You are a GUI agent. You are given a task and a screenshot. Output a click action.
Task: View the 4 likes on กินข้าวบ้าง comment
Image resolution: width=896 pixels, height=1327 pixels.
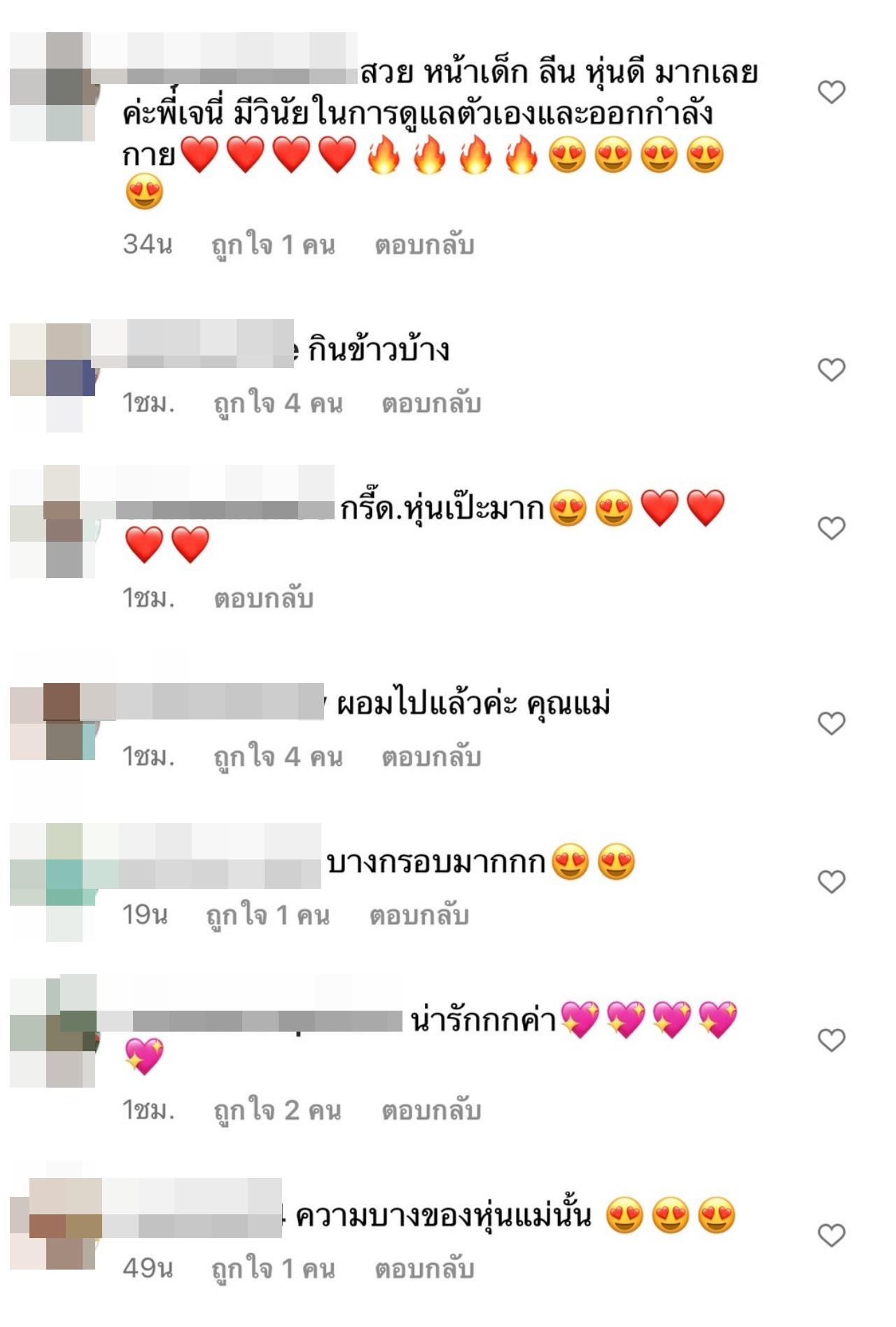pyautogui.click(x=278, y=404)
